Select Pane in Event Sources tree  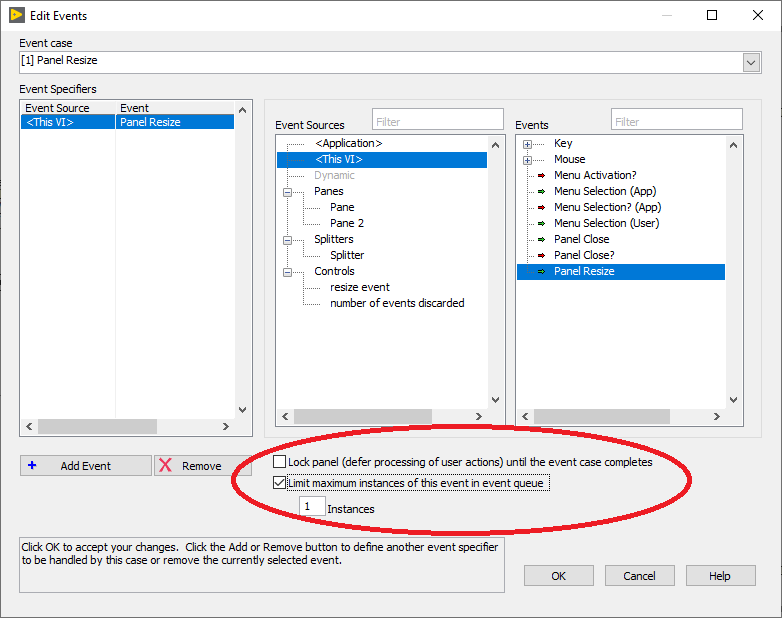point(342,207)
